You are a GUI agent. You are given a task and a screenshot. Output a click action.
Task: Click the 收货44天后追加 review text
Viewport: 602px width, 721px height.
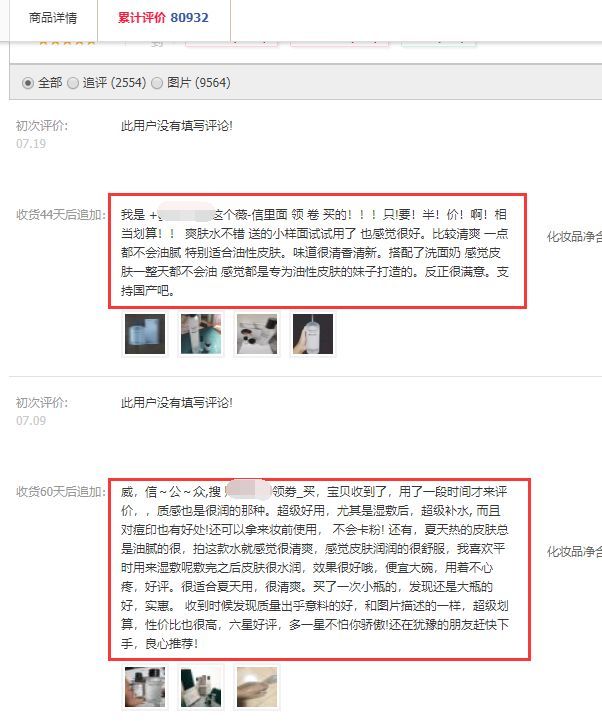[x=315, y=252]
